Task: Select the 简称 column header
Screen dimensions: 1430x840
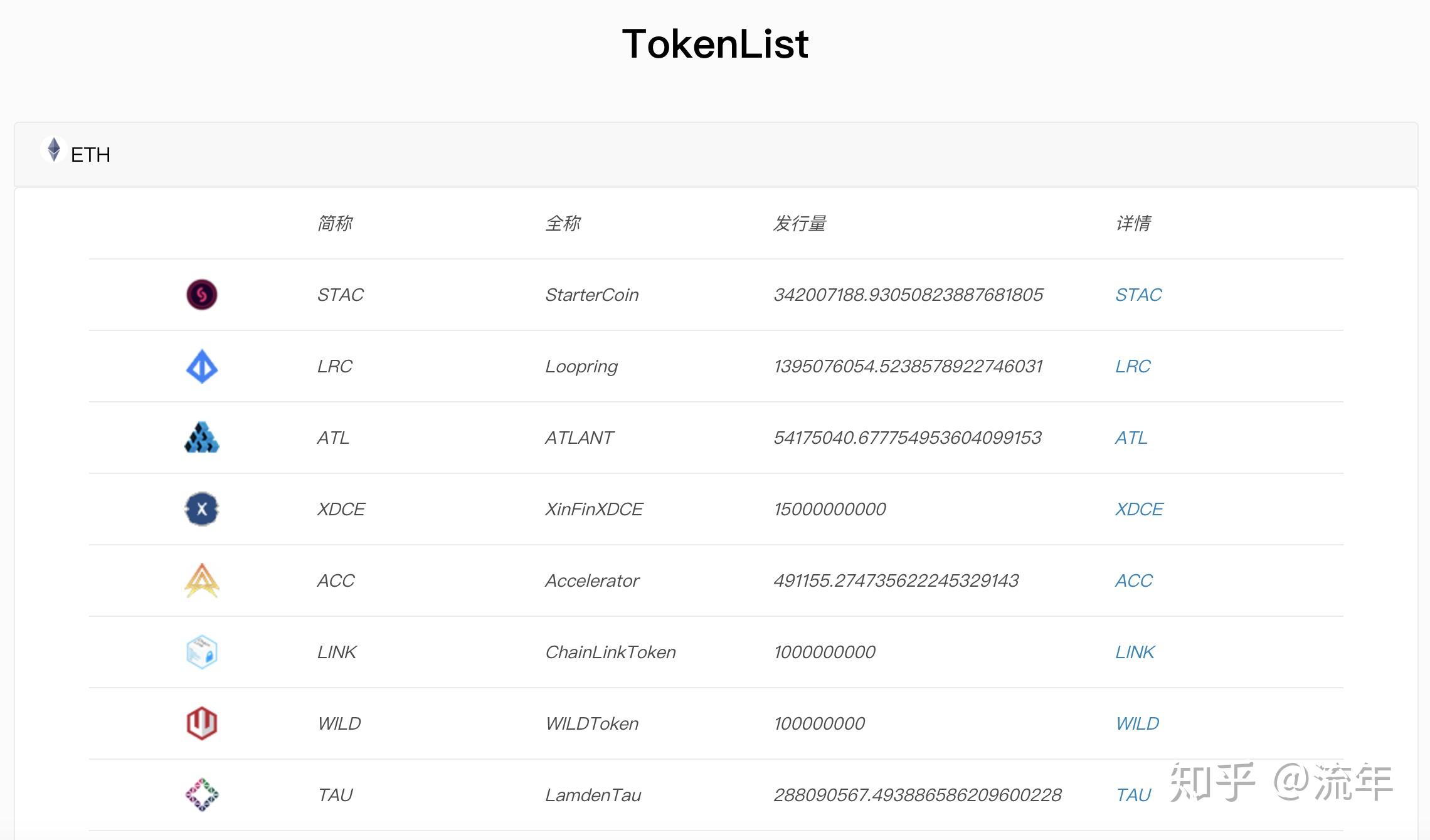Action: click(334, 223)
